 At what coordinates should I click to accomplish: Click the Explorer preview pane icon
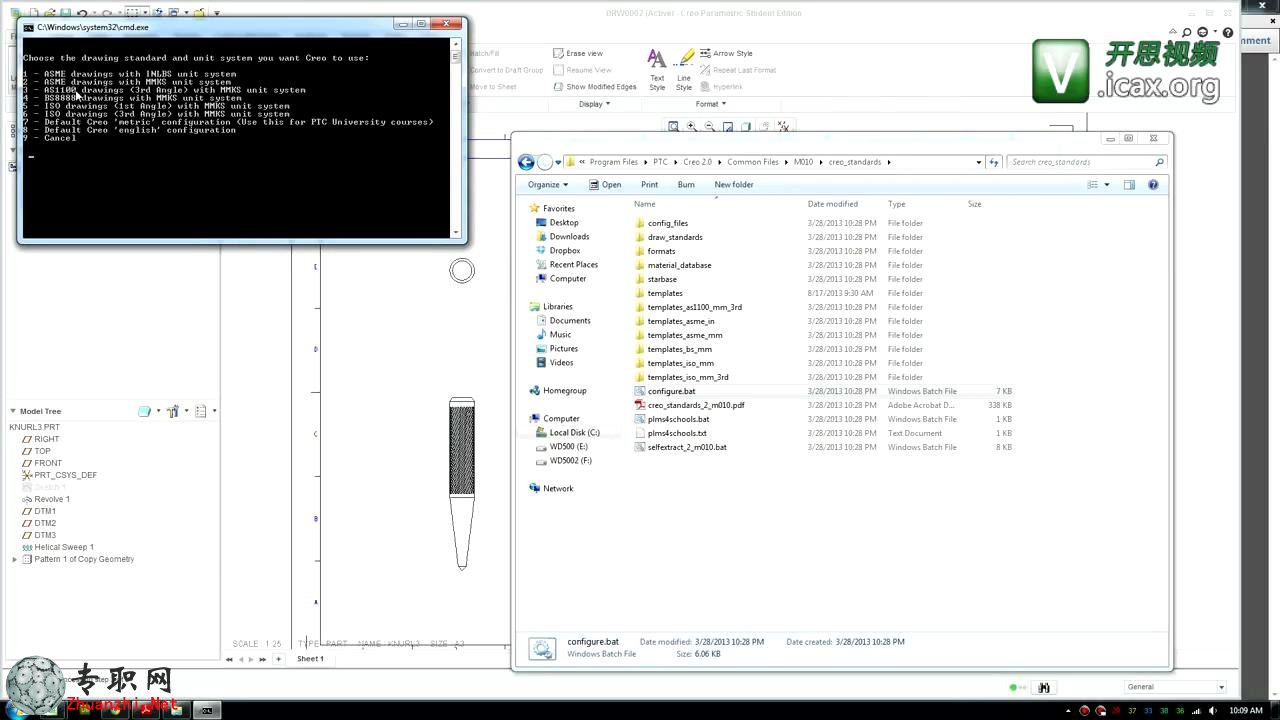(1129, 185)
